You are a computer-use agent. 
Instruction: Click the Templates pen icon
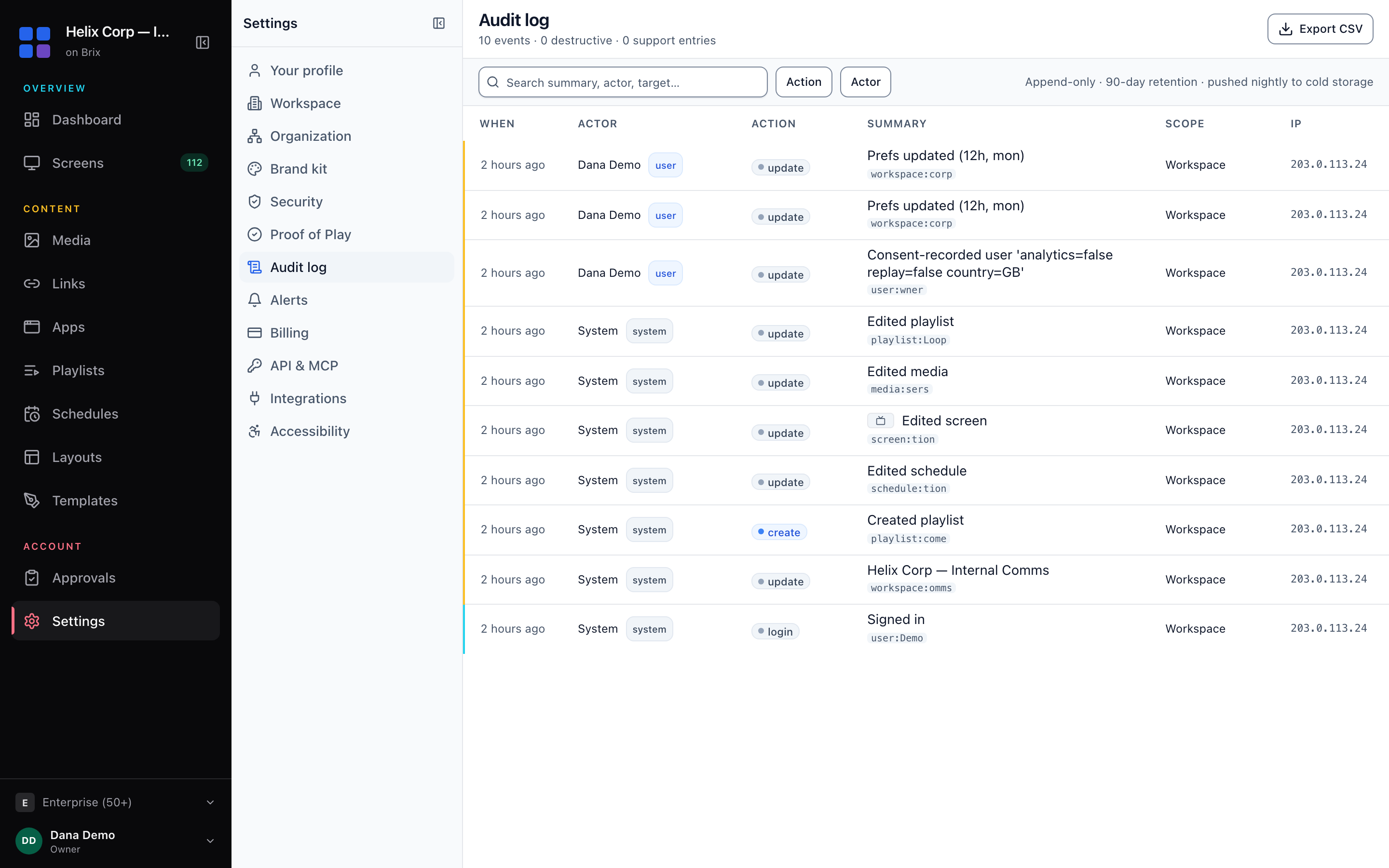31,501
